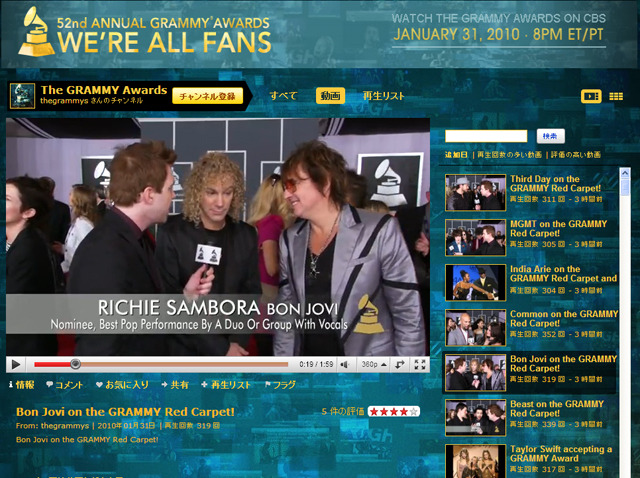Image resolution: width=640 pixels, height=478 pixels.
Task: Click the GRAMMY Awards channel avatar icon
Action: pyautogui.click(x=22, y=96)
